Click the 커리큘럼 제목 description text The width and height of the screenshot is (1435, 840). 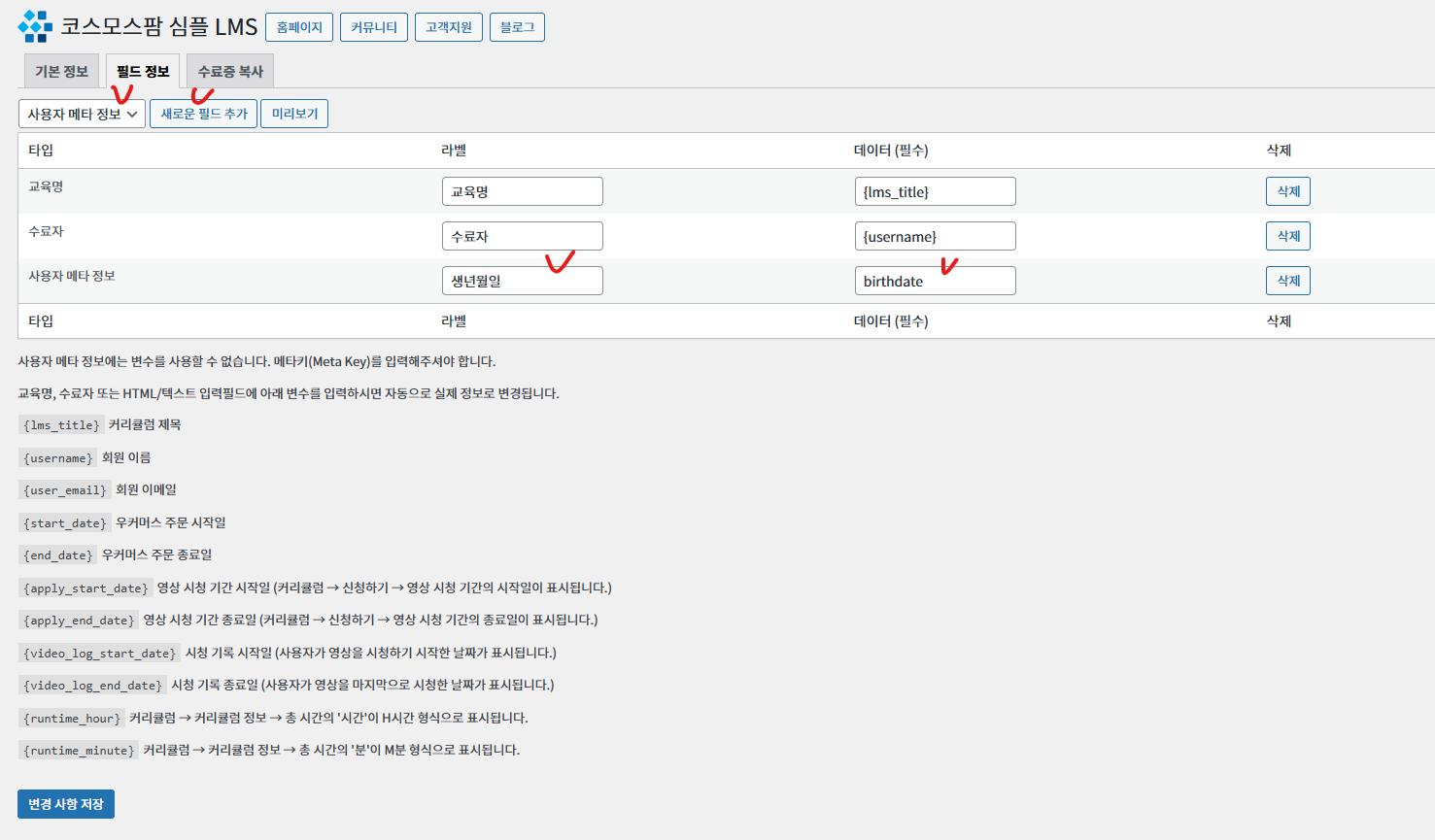[145, 424]
